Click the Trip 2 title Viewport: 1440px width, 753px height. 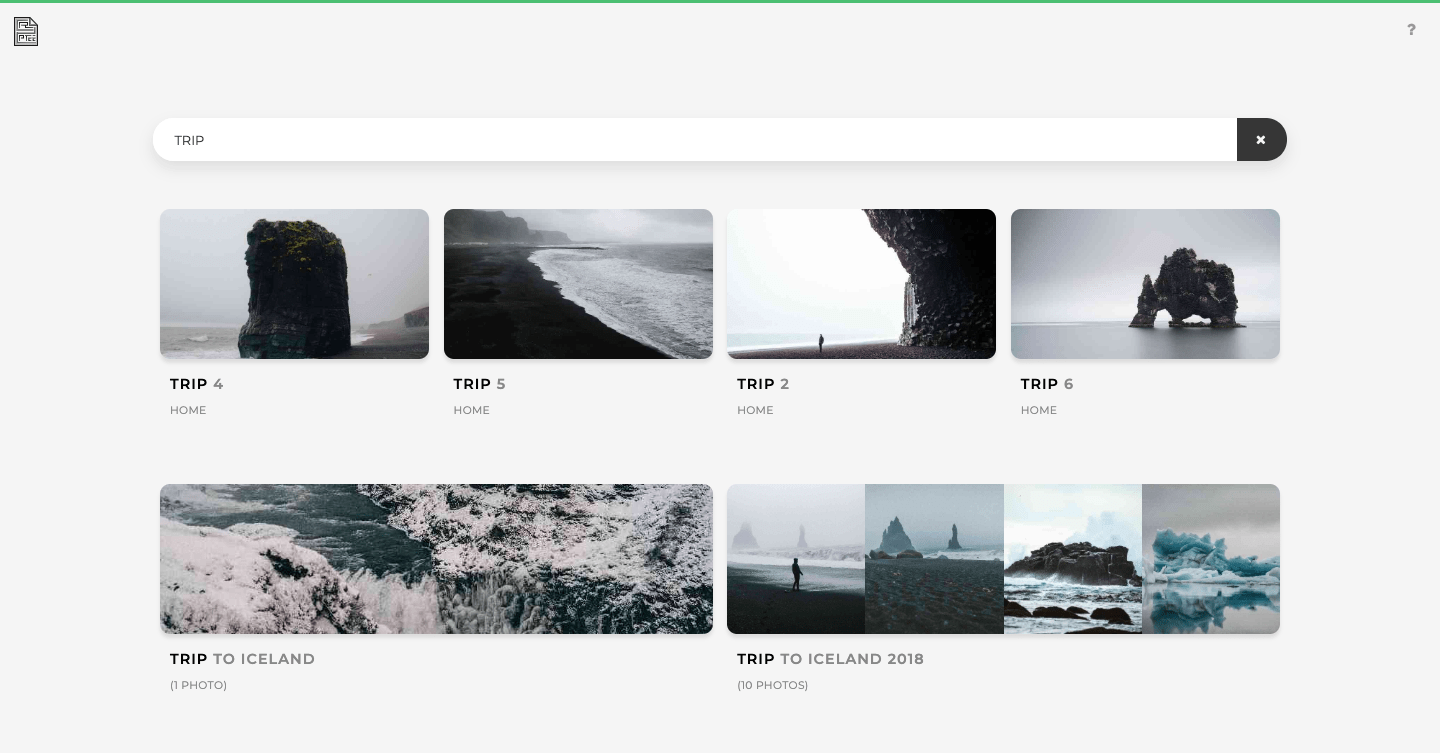pyautogui.click(x=763, y=384)
